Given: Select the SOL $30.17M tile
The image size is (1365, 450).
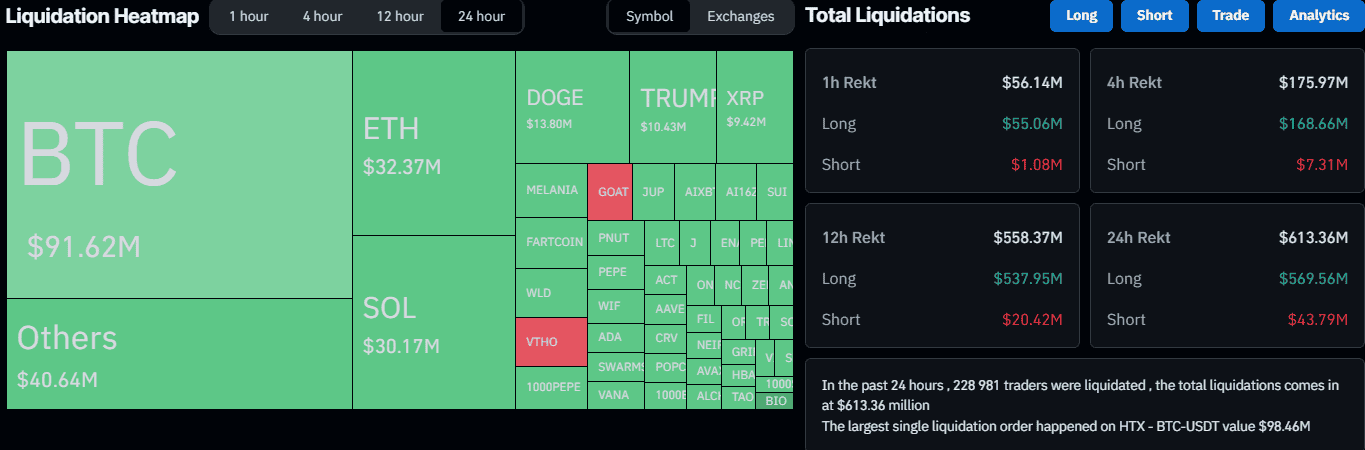Looking at the screenshot, I should pyautogui.click(x=433, y=322).
